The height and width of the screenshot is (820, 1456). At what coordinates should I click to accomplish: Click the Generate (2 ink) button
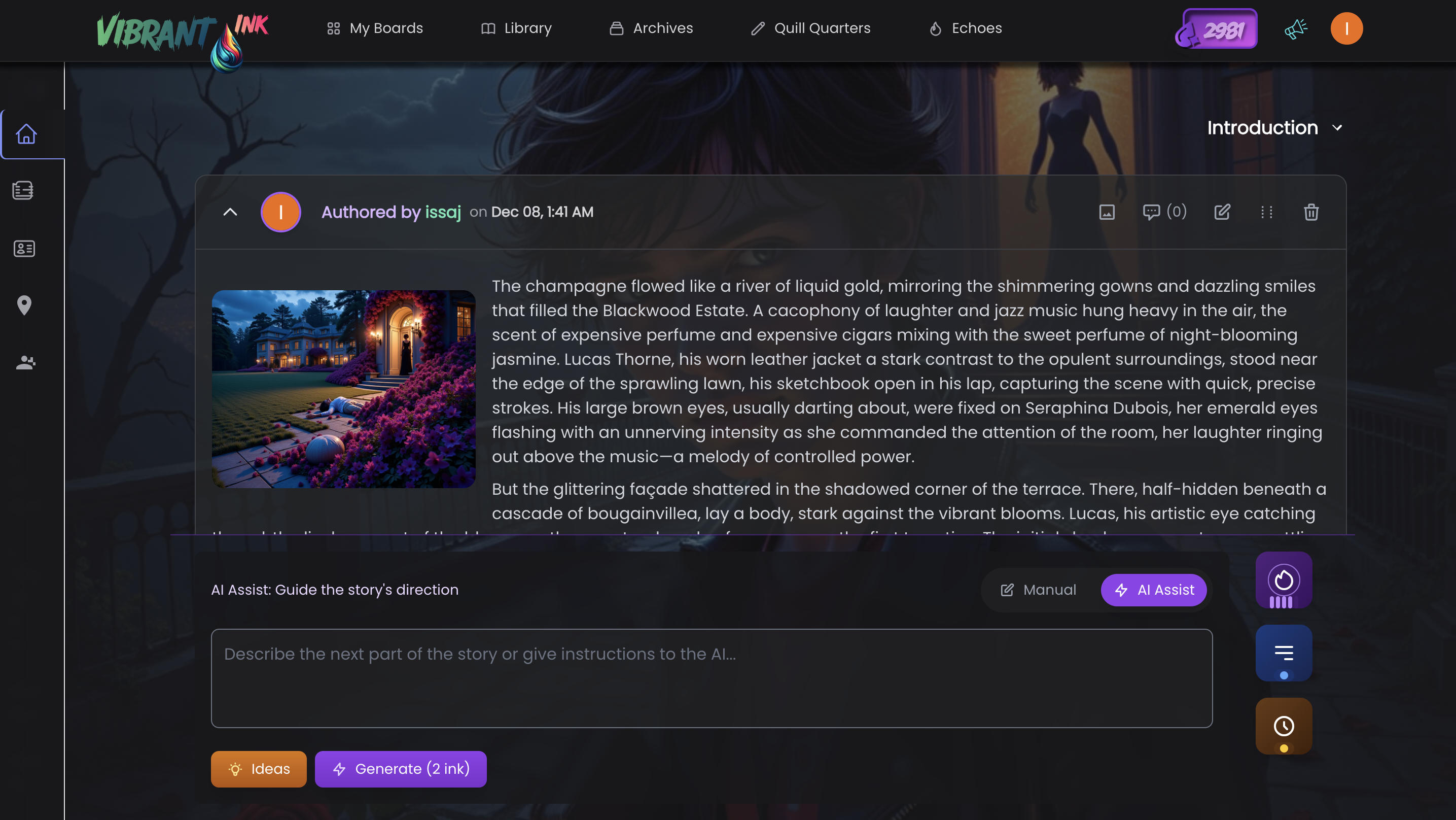point(401,769)
